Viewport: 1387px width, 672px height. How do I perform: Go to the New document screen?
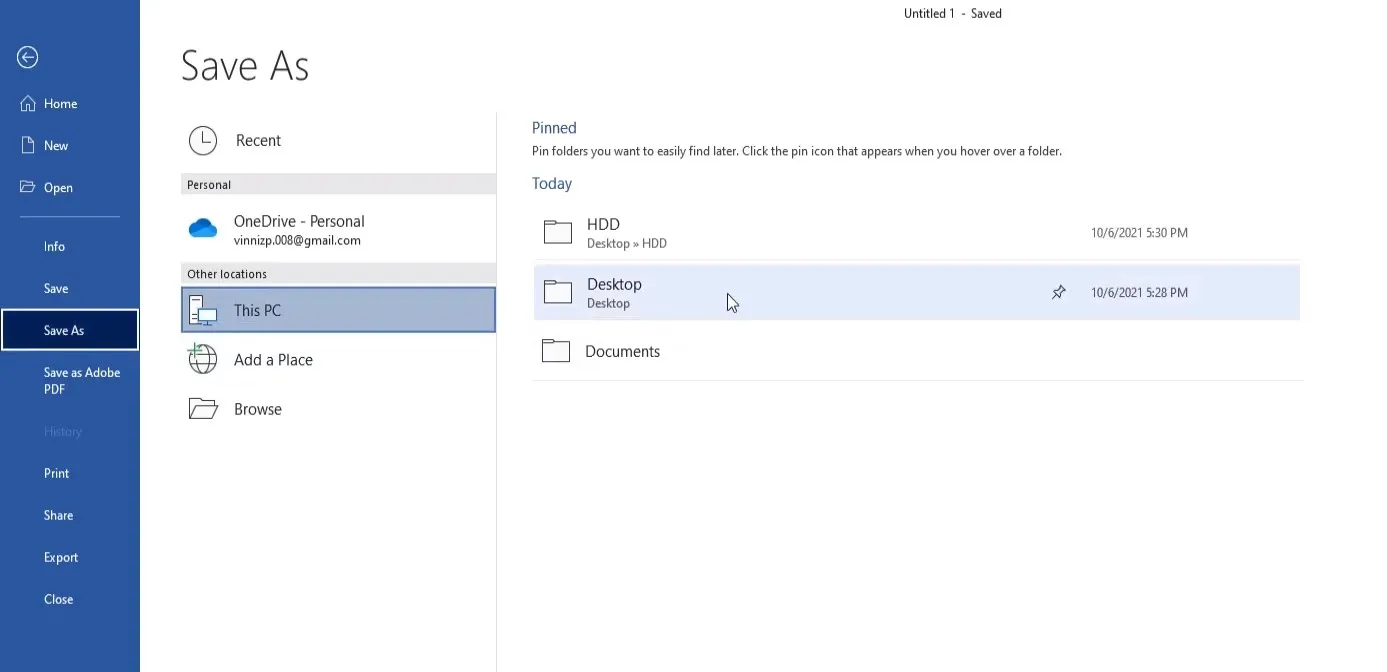tap(56, 145)
